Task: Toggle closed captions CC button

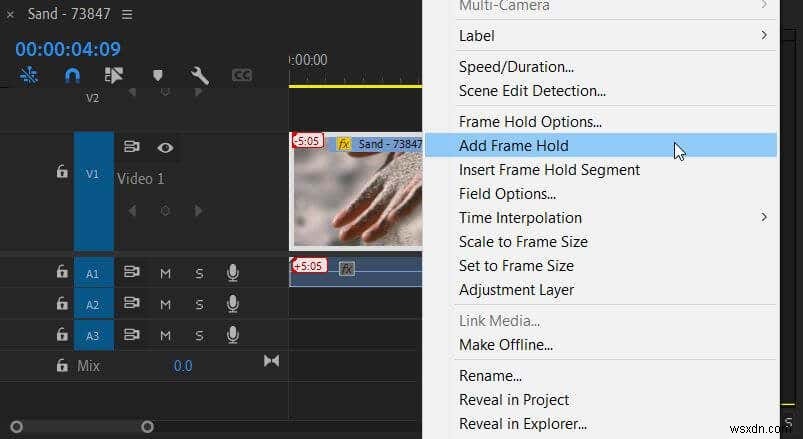Action: point(242,75)
